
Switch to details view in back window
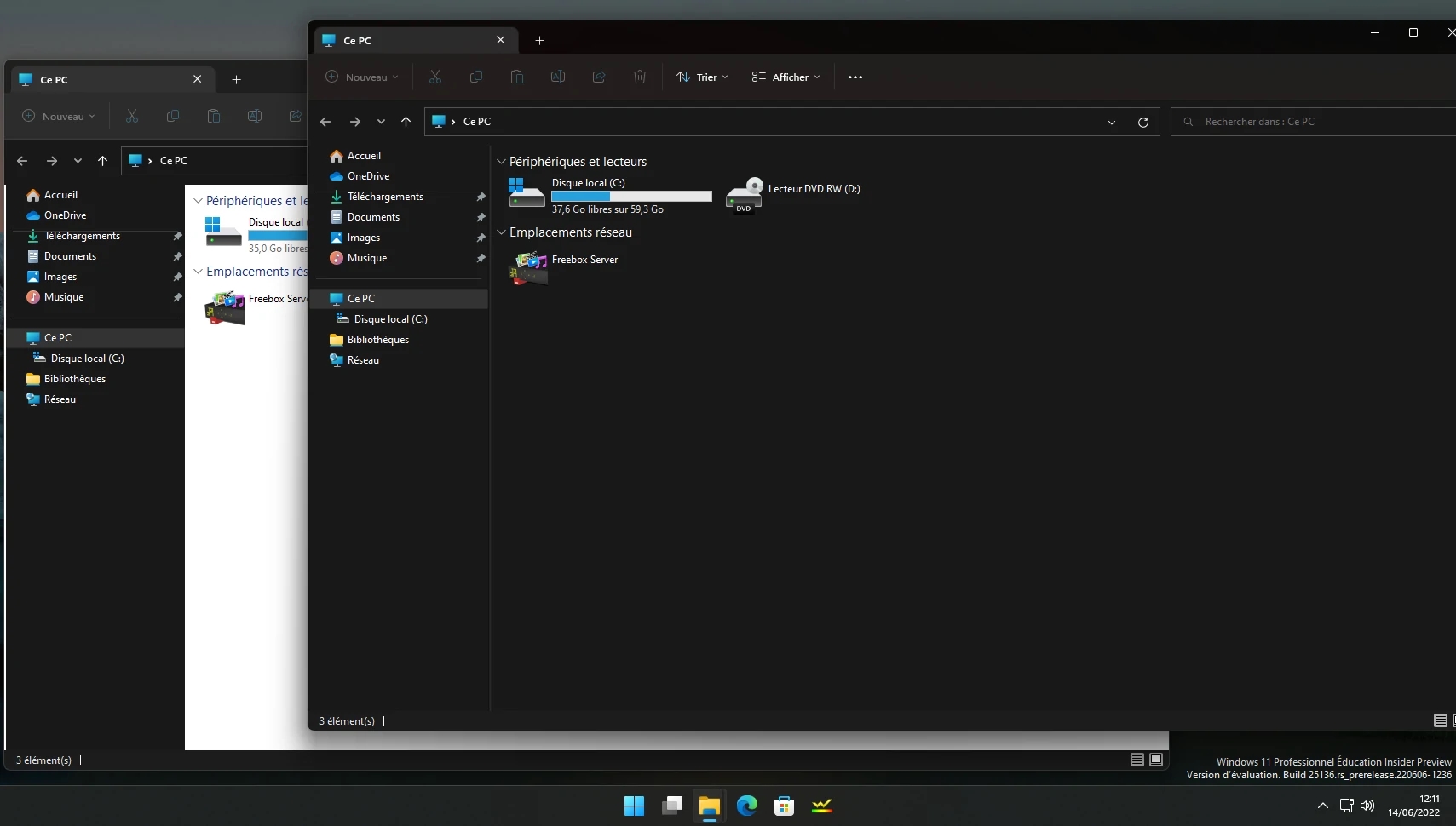click(x=1137, y=760)
